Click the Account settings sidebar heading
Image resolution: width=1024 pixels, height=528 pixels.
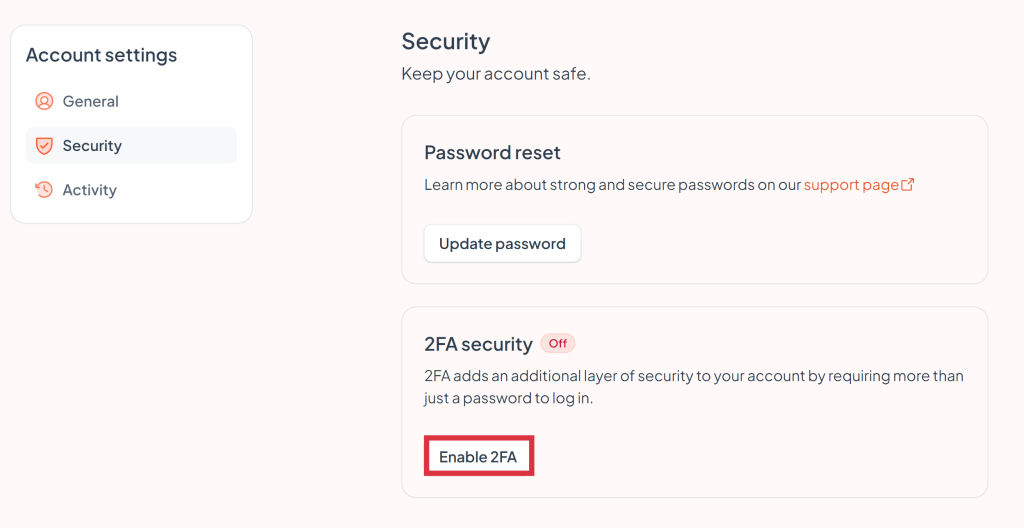[x=101, y=56]
